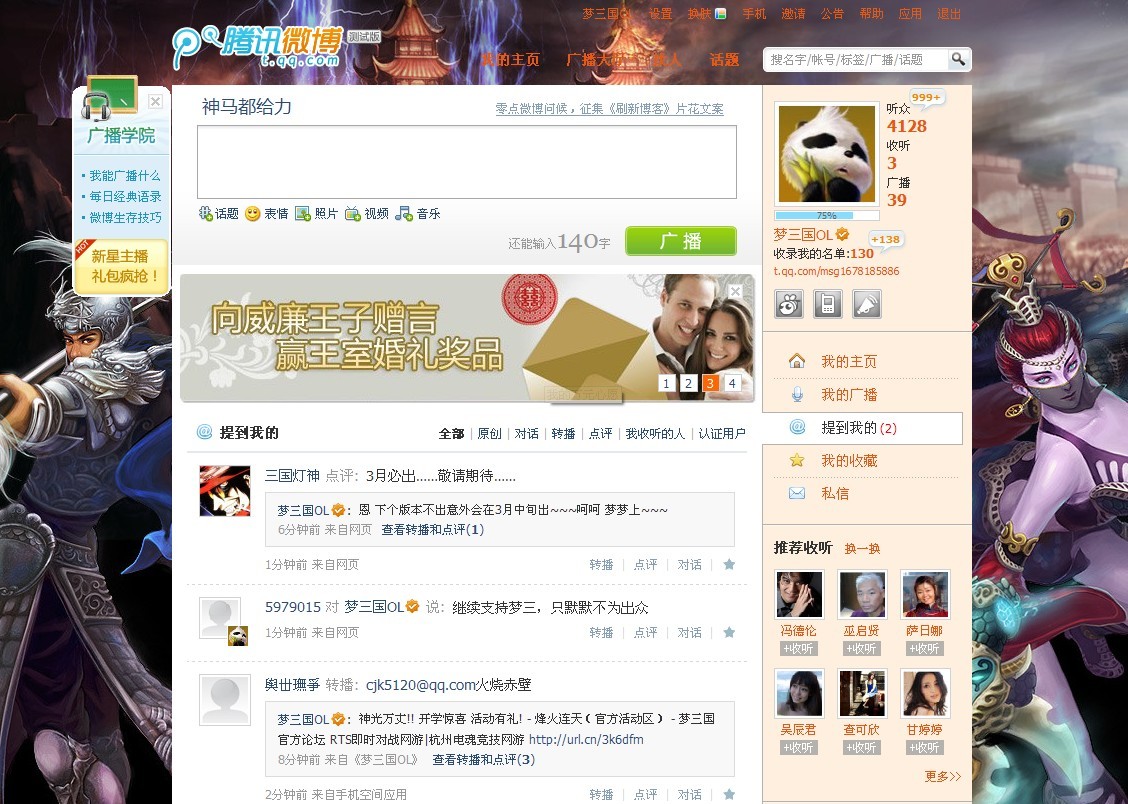Click into the broadcast text box
Screen dimensions: 1128x804
467,162
